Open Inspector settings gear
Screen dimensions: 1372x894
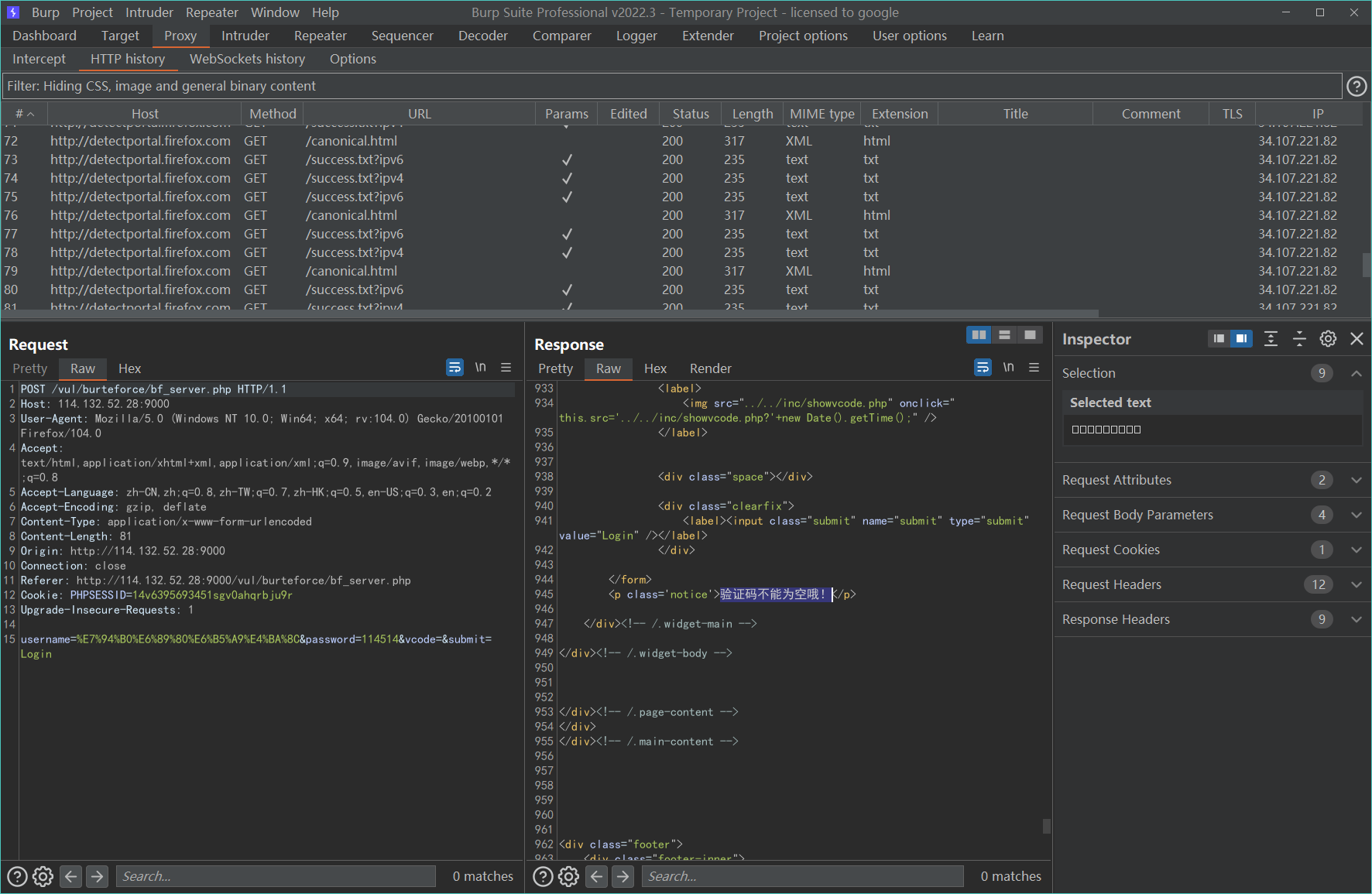point(1328,338)
